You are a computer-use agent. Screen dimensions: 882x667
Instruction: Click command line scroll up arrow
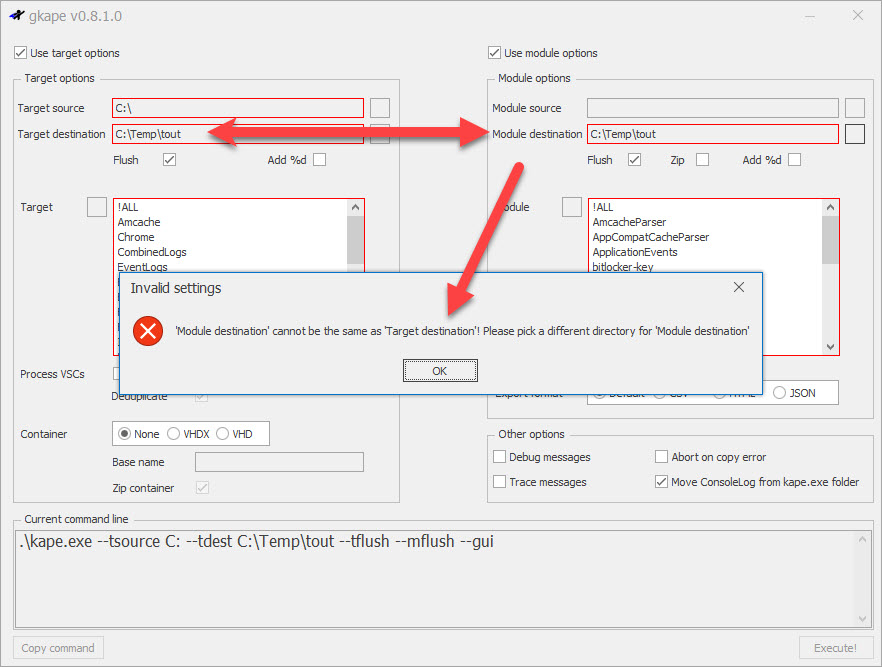(862, 539)
